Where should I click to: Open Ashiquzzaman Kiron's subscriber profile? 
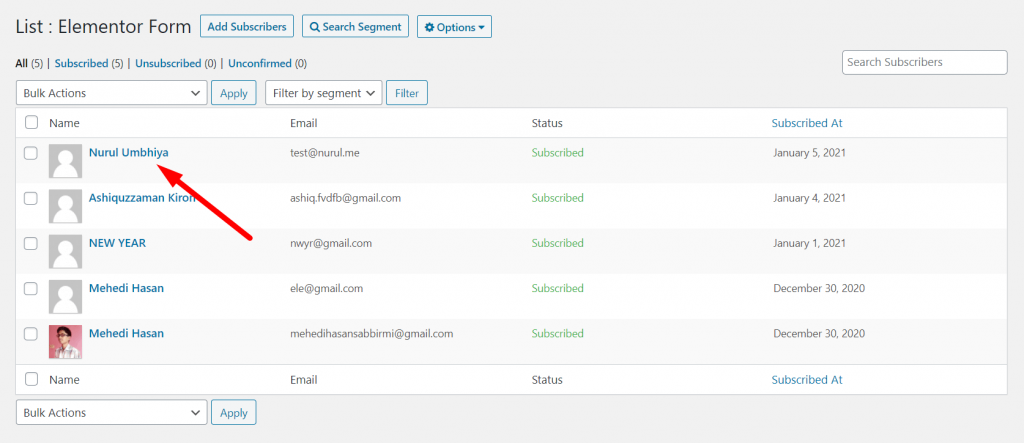[142, 197]
